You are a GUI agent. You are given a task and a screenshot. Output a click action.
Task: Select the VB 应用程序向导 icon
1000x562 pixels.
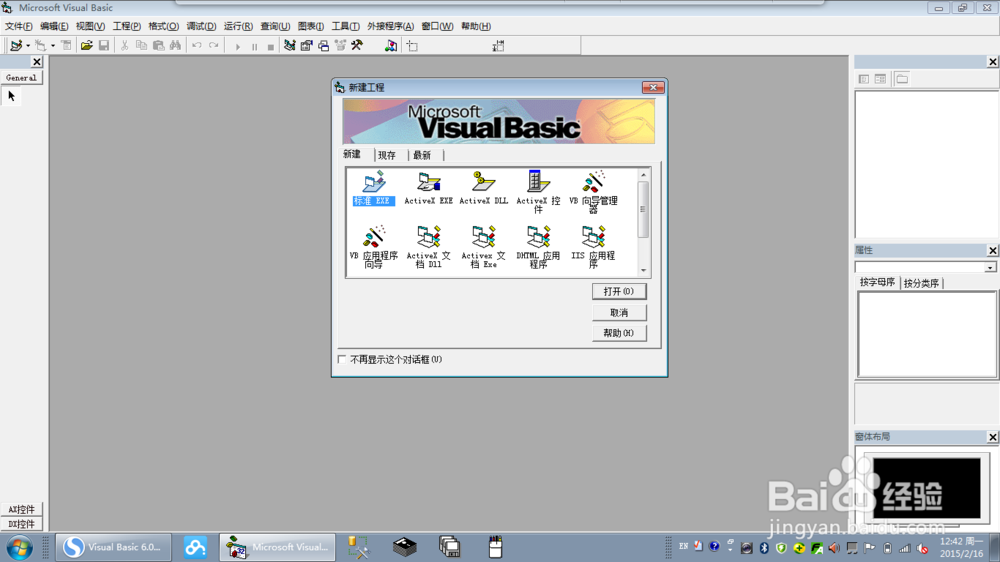coord(374,246)
